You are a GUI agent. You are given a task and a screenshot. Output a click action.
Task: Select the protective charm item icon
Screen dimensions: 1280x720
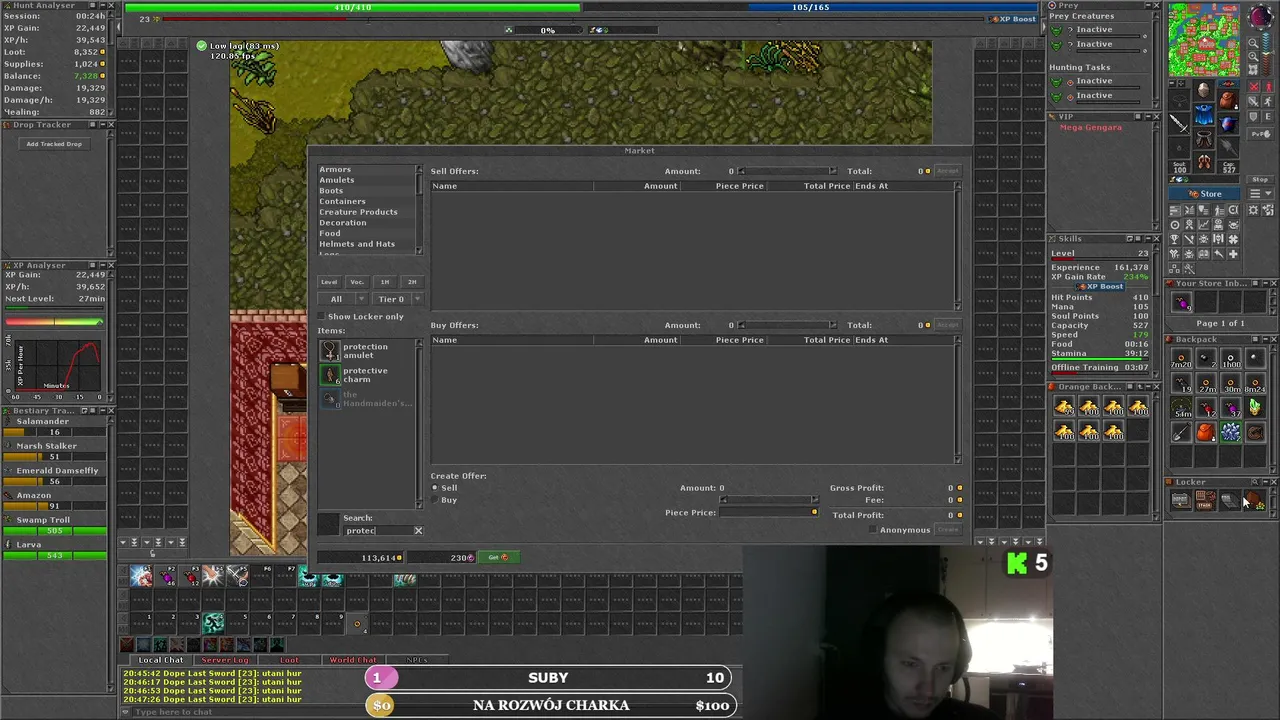coord(330,375)
